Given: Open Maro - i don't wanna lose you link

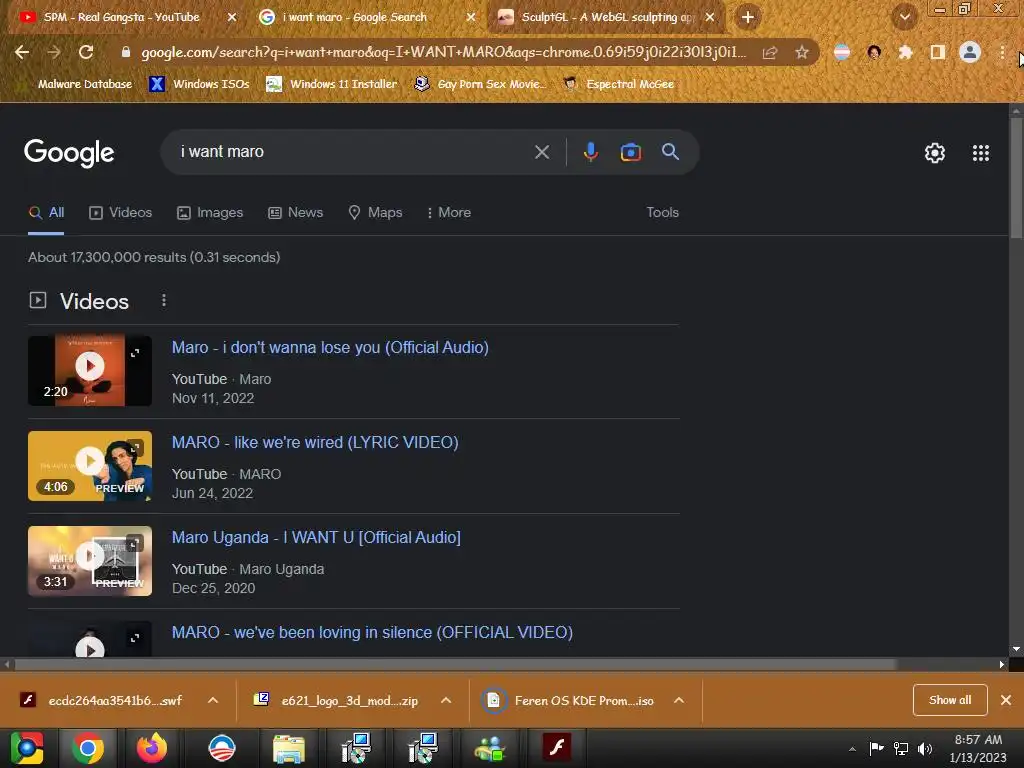Looking at the screenshot, I should (x=330, y=347).
